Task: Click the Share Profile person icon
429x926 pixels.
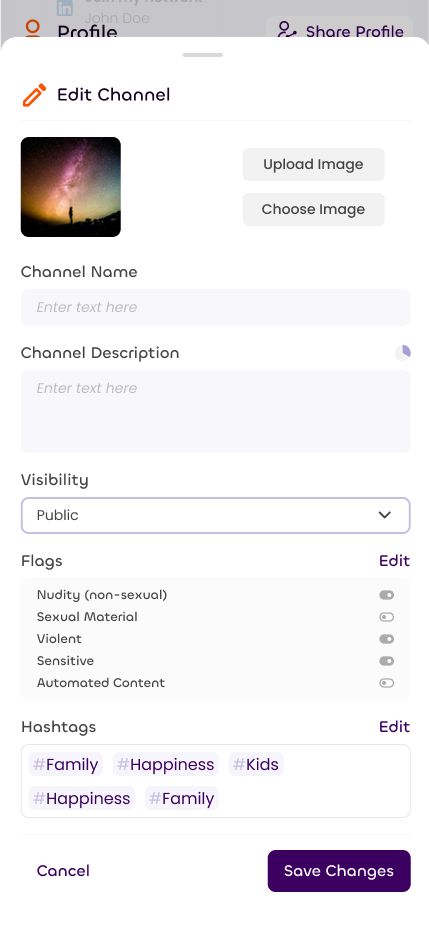Action: (288, 30)
